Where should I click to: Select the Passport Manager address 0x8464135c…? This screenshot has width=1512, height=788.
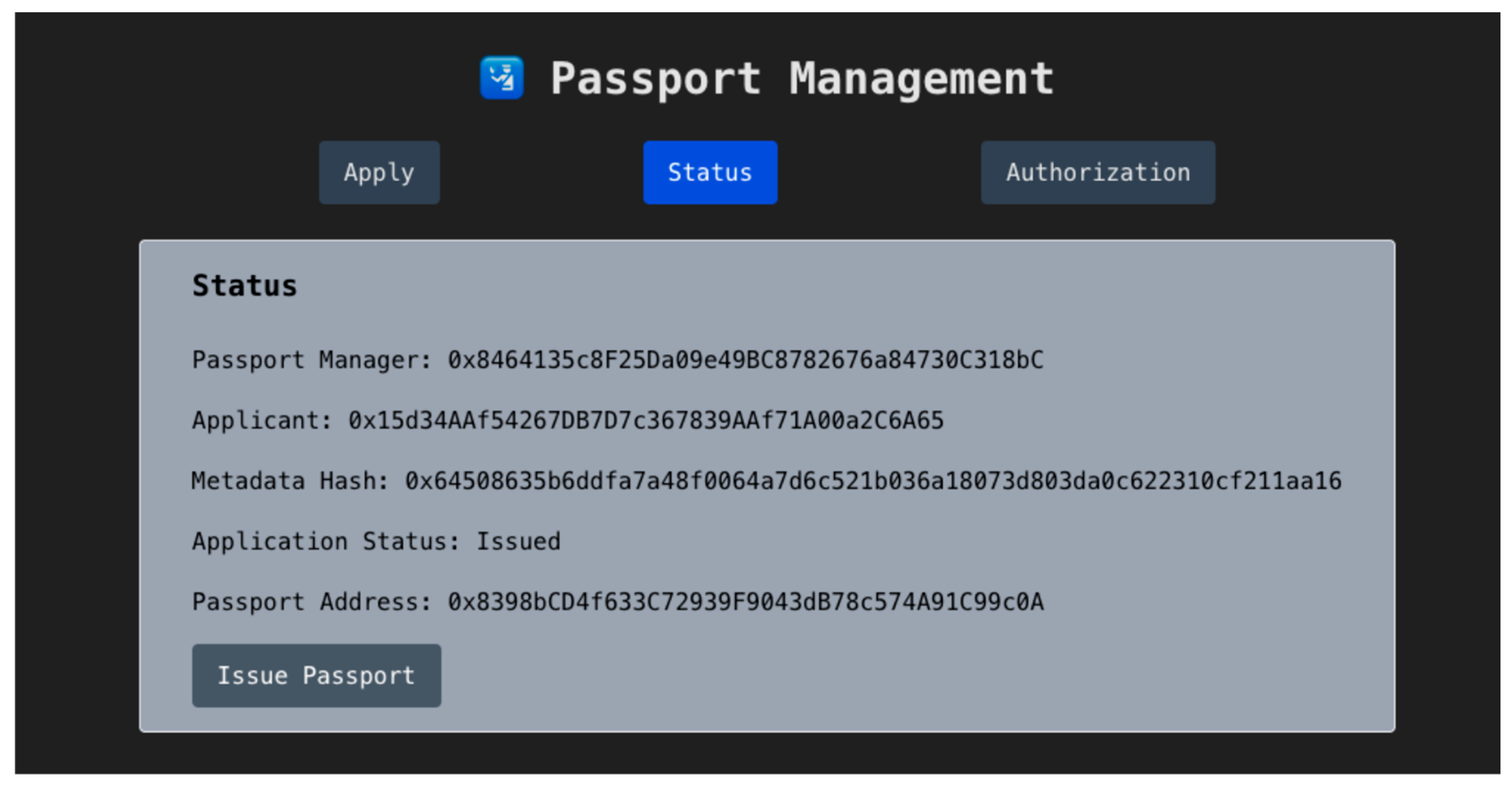[745, 360]
